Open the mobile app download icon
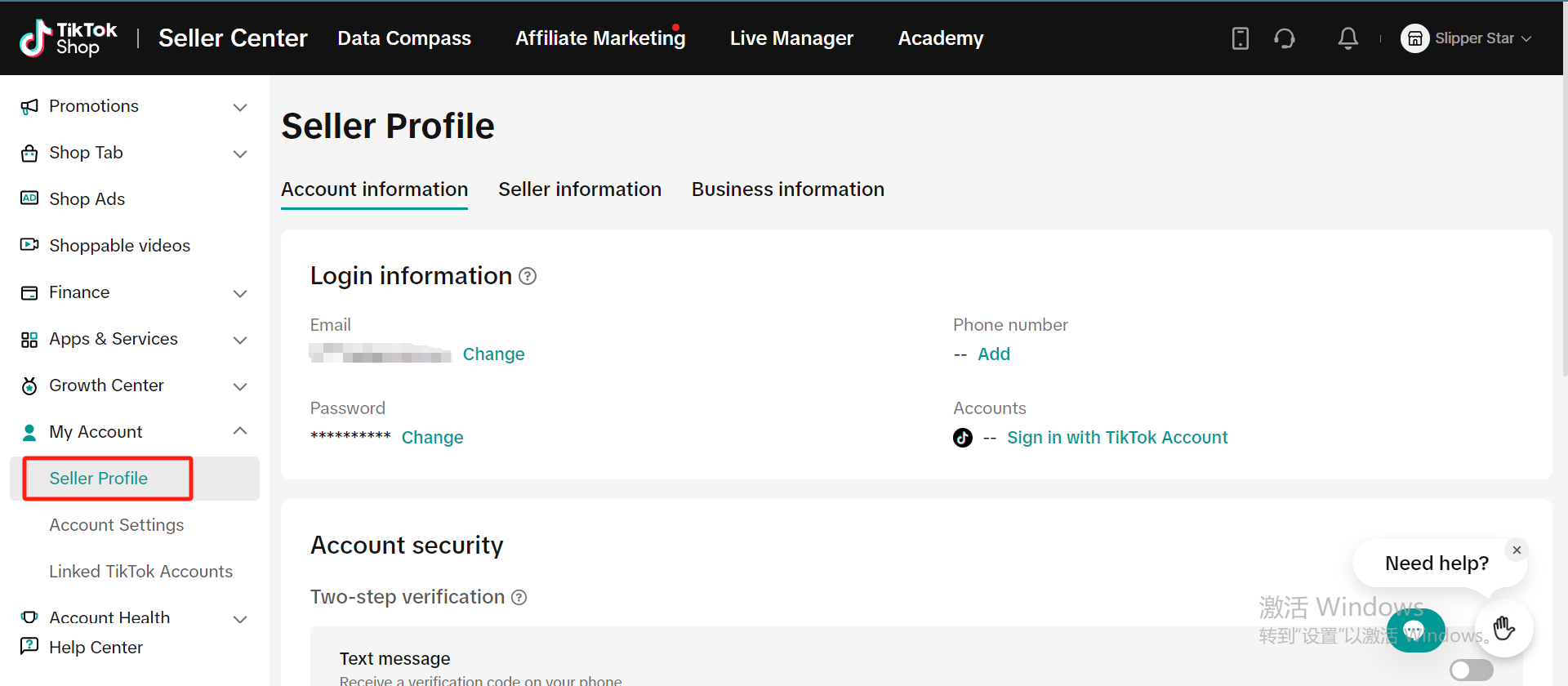This screenshot has width=1568, height=686. click(1240, 38)
